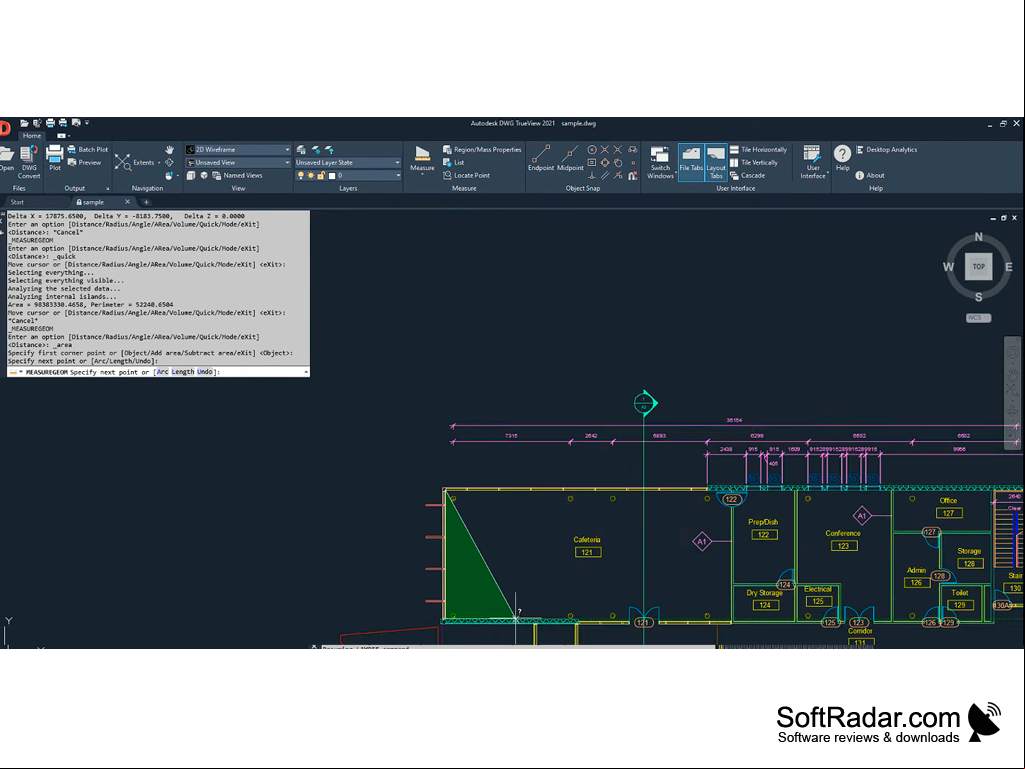Click the quick access Plot Preview icon
The image size is (1025, 769).
(76, 123)
